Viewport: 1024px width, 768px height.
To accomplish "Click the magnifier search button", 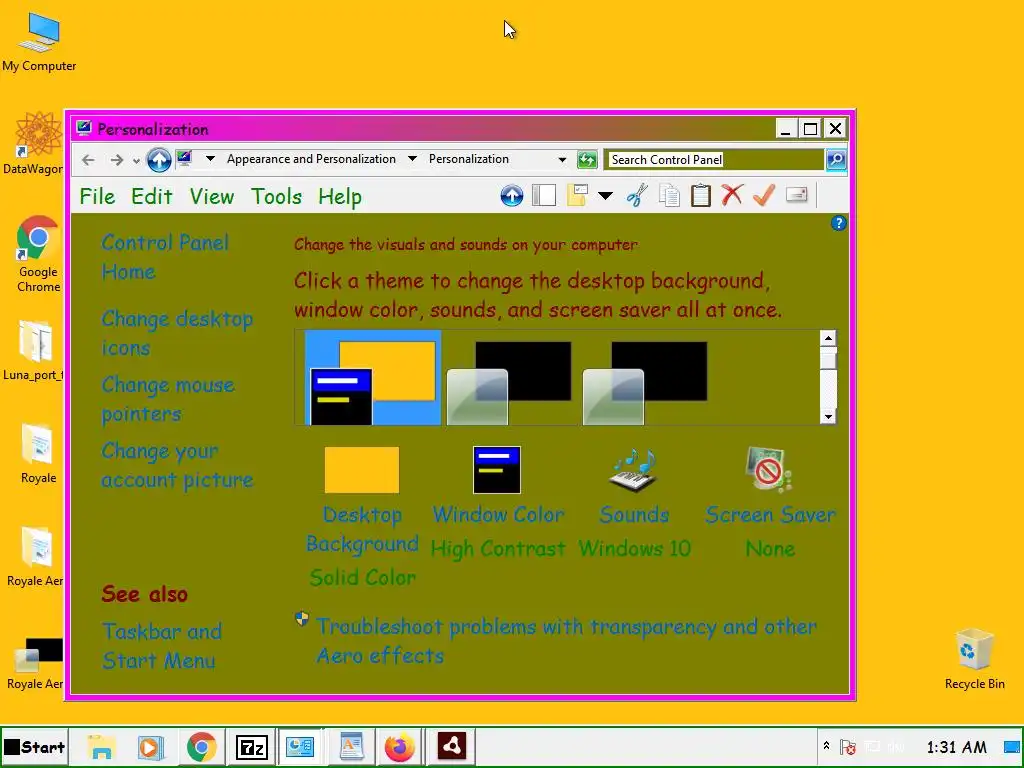I will pos(836,159).
